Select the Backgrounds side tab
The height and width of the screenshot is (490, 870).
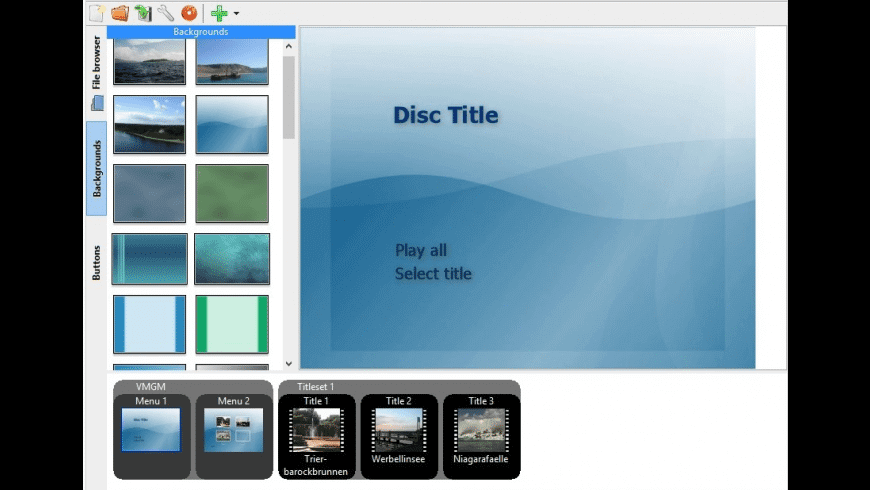click(97, 168)
